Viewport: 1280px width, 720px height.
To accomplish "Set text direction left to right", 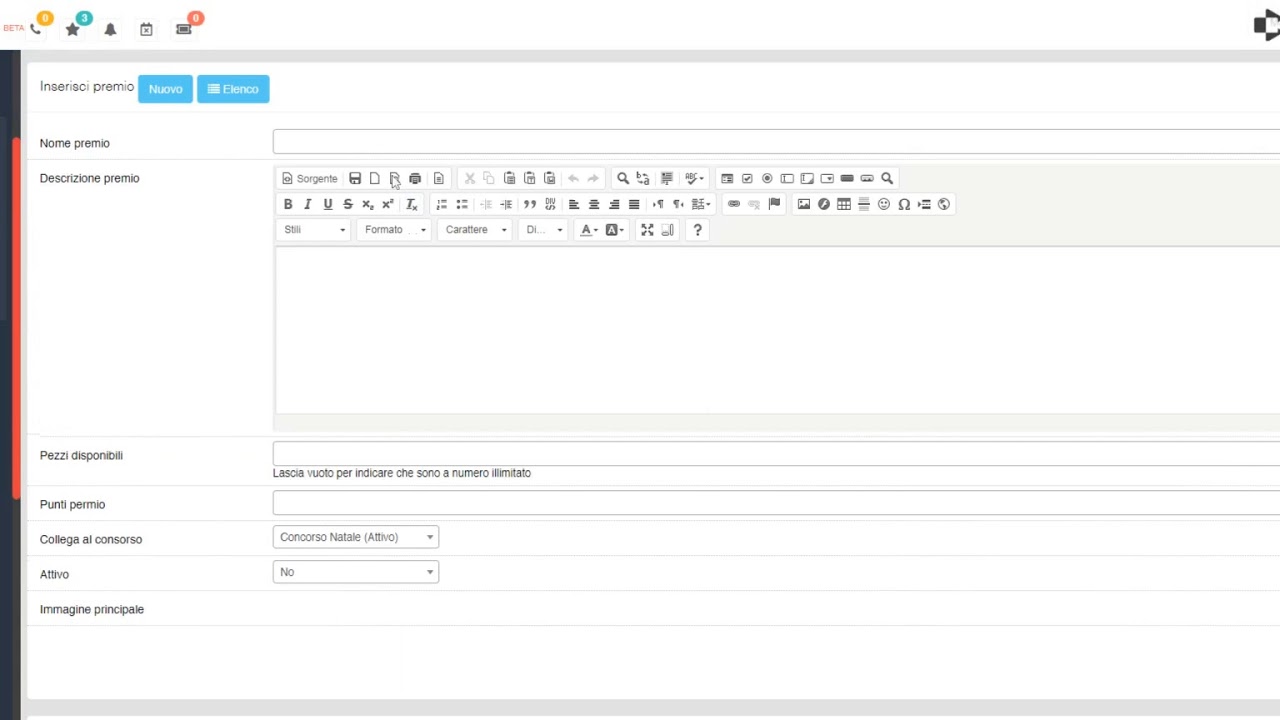I will tap(658, 204).
